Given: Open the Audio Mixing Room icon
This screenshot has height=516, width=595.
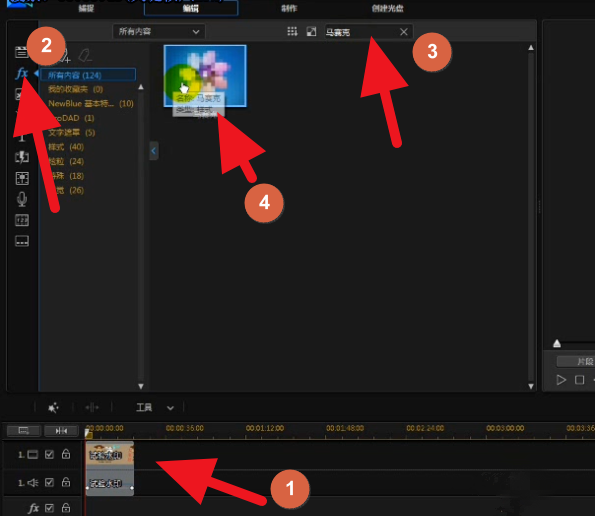Looking at the screenshot, I should coord(22,178).
